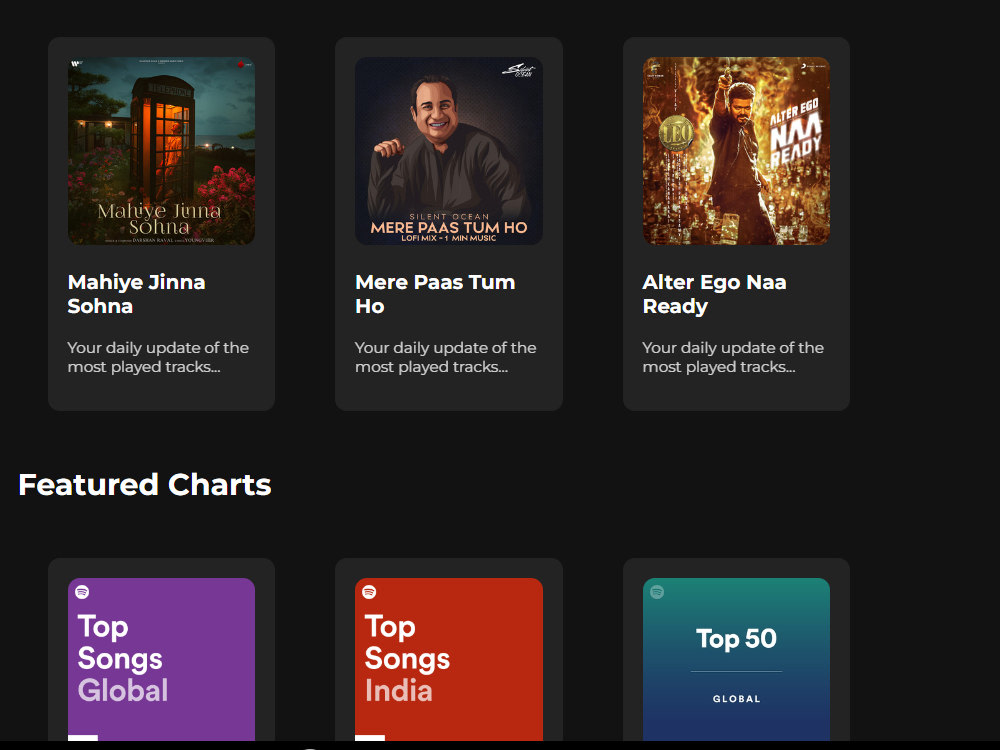Click the LEO coin emblem on cover
The height and width of the screenshot is (750, 1000).
tap(675, 133)
